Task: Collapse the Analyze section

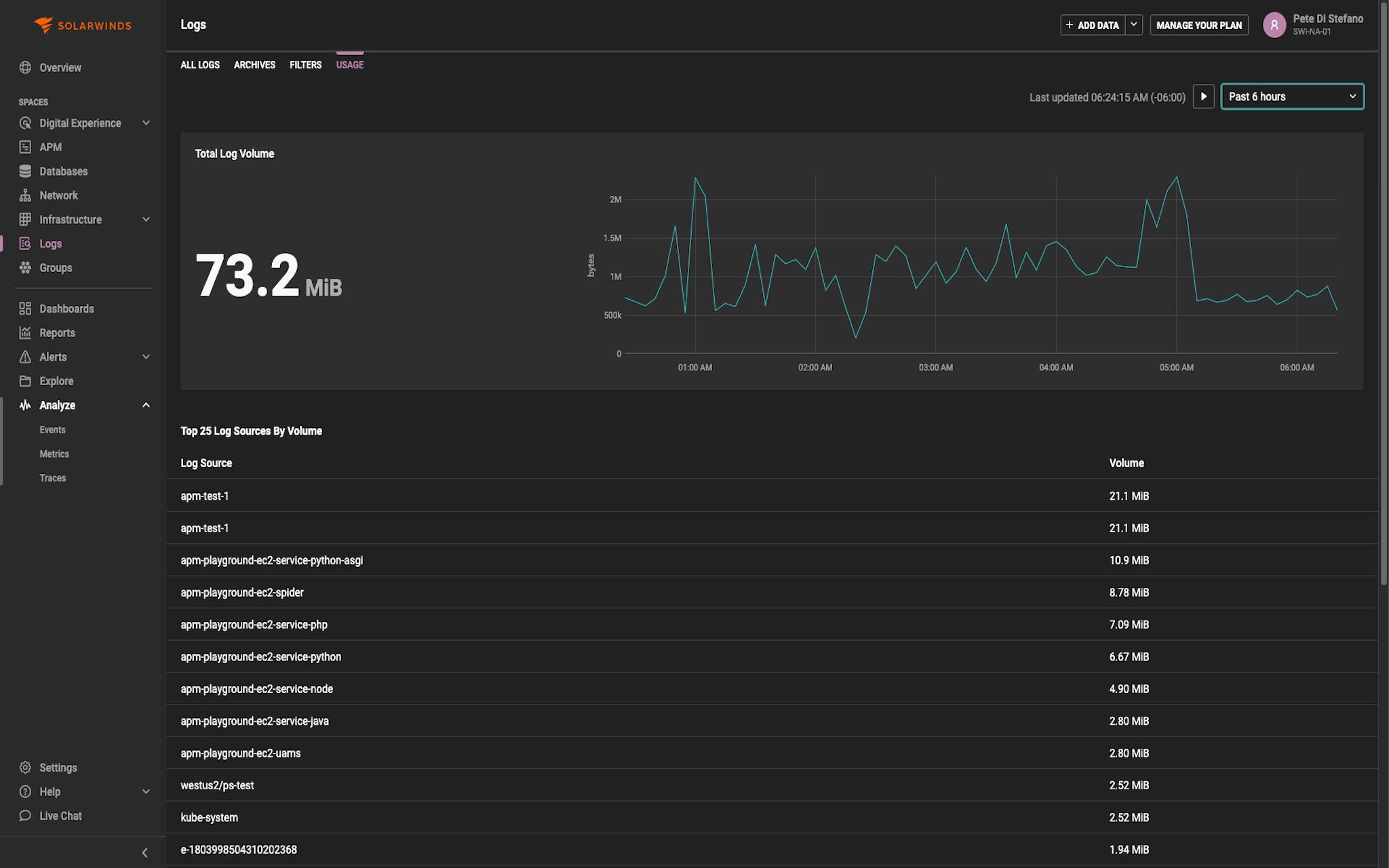Action: coord(146,405)
